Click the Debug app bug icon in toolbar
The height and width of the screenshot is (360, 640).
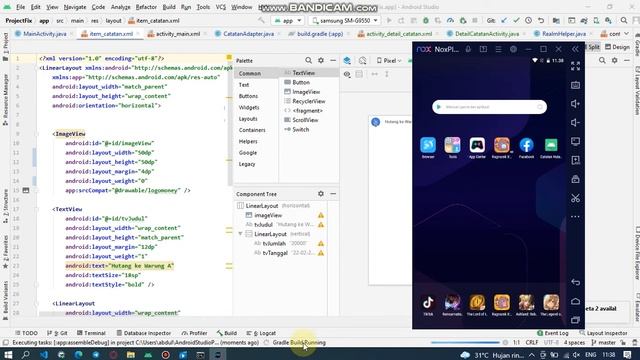[x=426, y=20]
